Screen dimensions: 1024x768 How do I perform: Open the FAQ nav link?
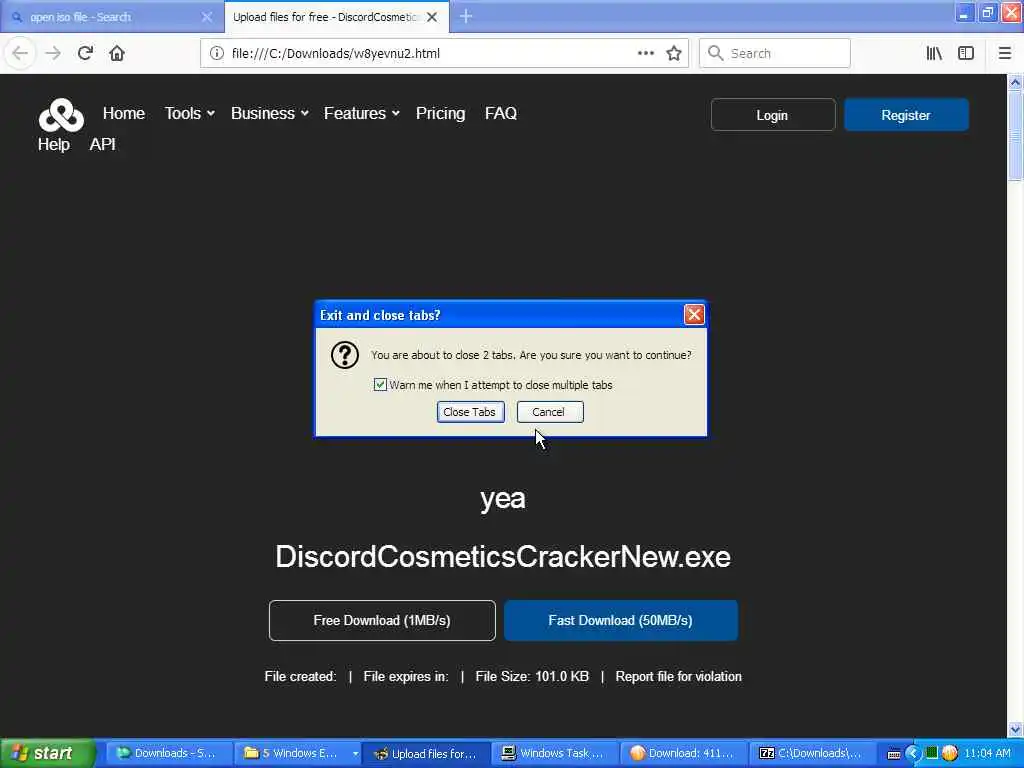tap(501, 114)
